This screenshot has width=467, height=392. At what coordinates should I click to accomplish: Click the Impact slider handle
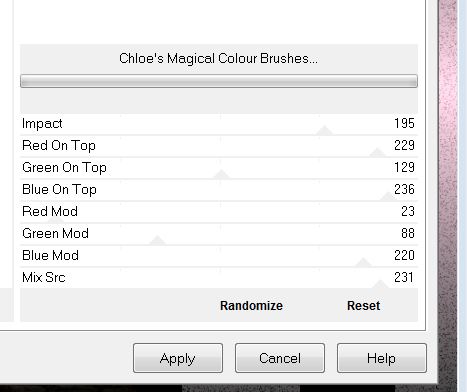click(324, 130)
